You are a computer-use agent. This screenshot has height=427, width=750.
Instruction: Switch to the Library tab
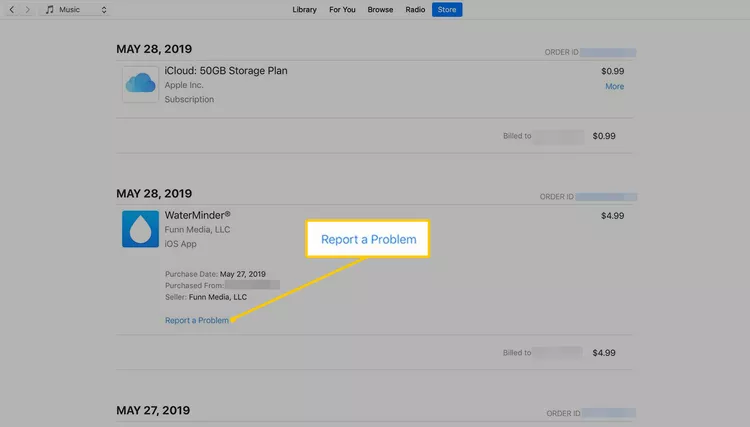coord(304,10)
